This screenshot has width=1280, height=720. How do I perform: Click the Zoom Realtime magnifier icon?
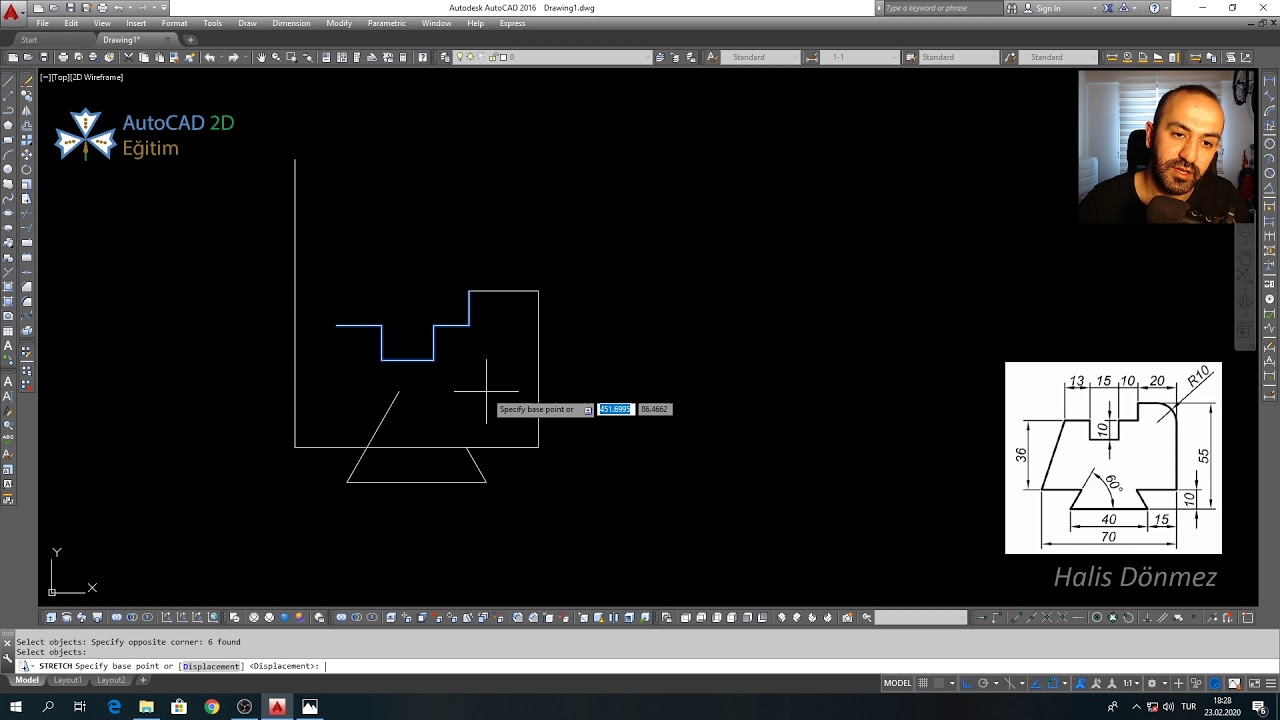point(276,57)
